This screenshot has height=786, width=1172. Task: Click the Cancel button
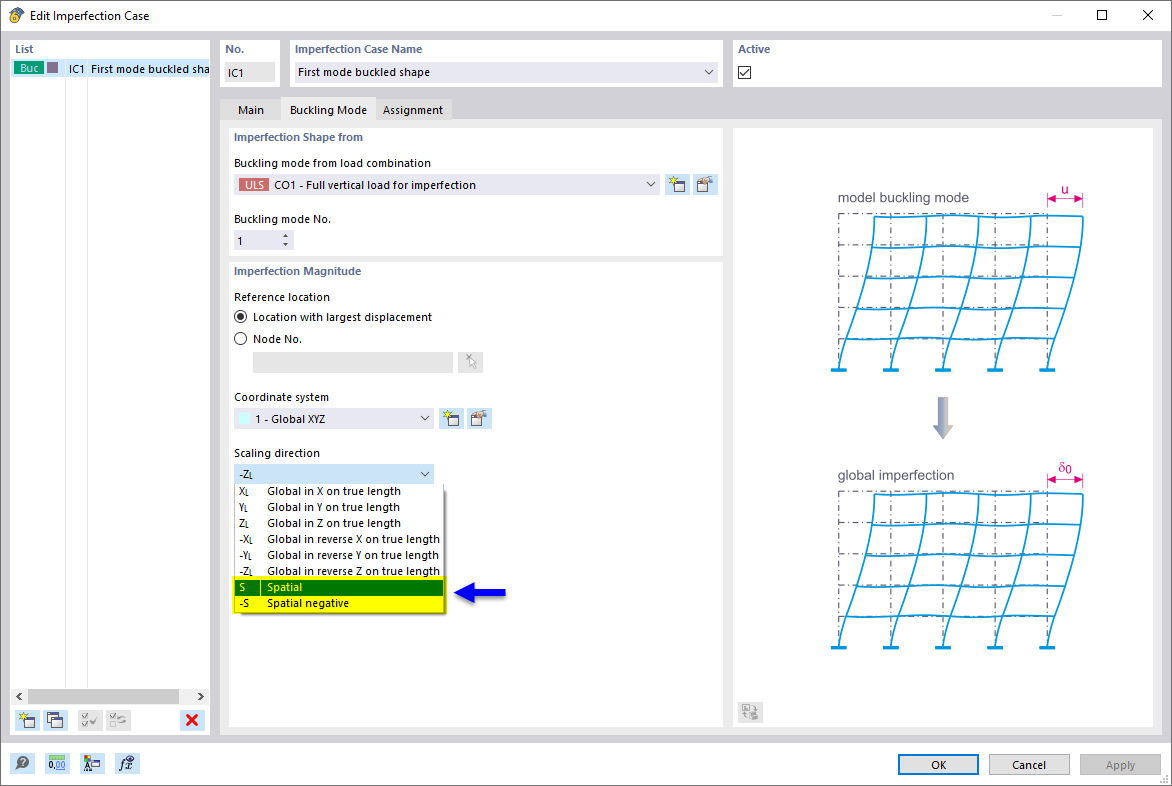(x=1029, y=765)
